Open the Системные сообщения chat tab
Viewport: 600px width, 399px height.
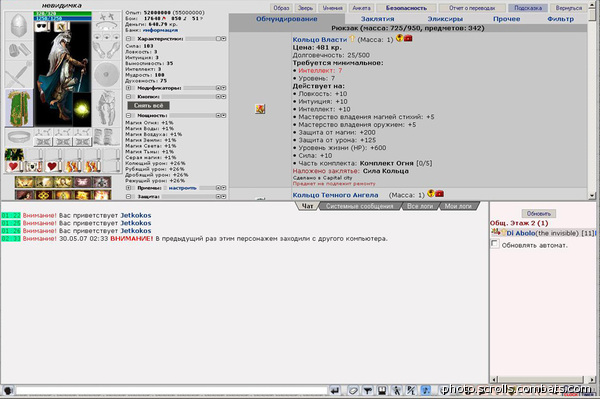[x=360, y=206]
